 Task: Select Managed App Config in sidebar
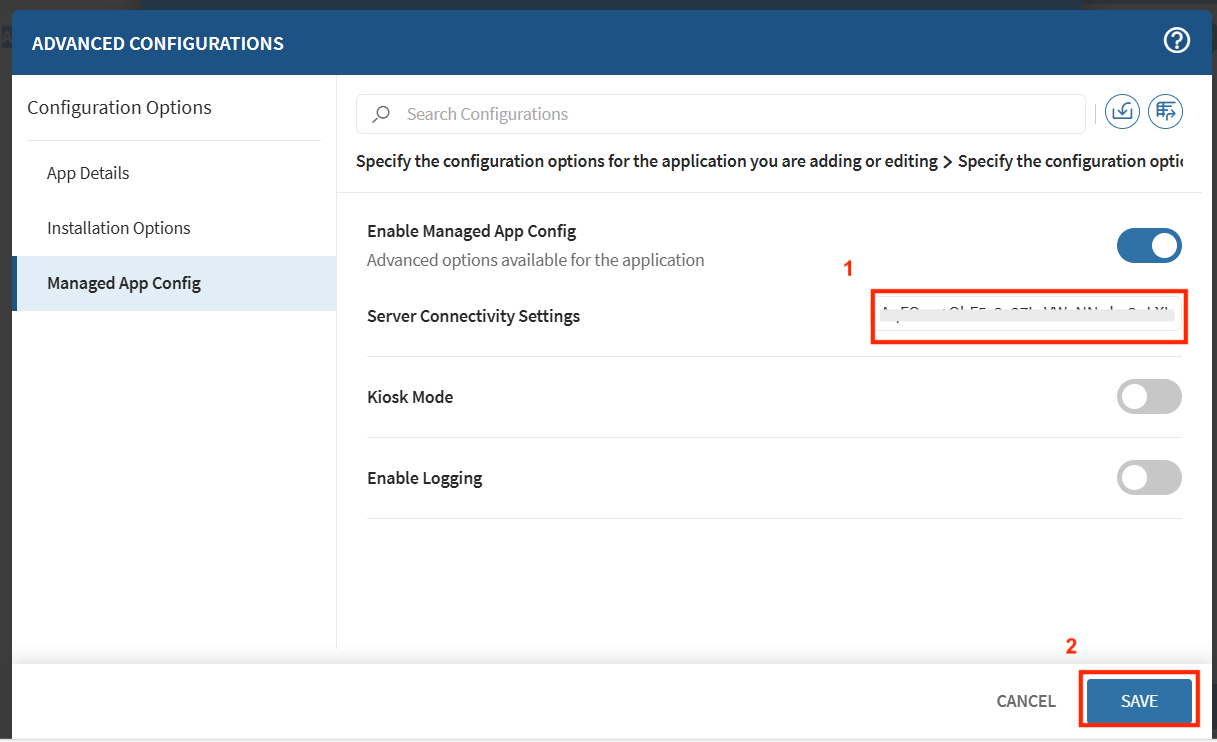(124, 283)
